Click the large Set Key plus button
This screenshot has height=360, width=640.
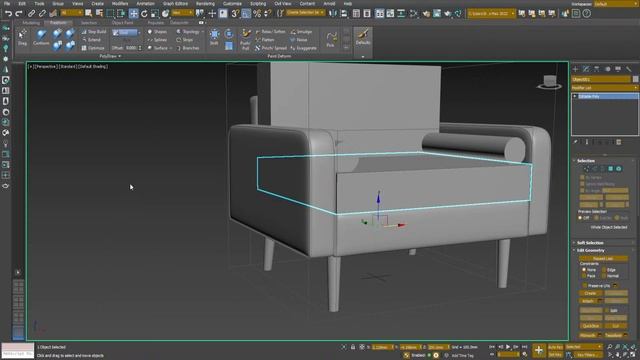tap(539, 350)
